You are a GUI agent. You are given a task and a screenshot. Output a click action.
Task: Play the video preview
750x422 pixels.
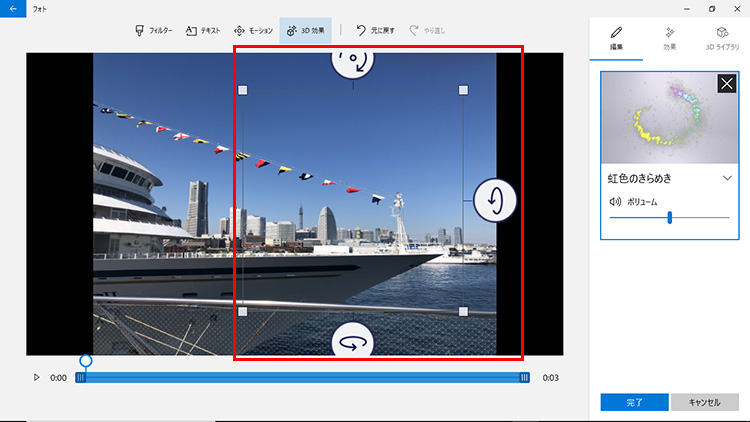[x=37, y=378]
